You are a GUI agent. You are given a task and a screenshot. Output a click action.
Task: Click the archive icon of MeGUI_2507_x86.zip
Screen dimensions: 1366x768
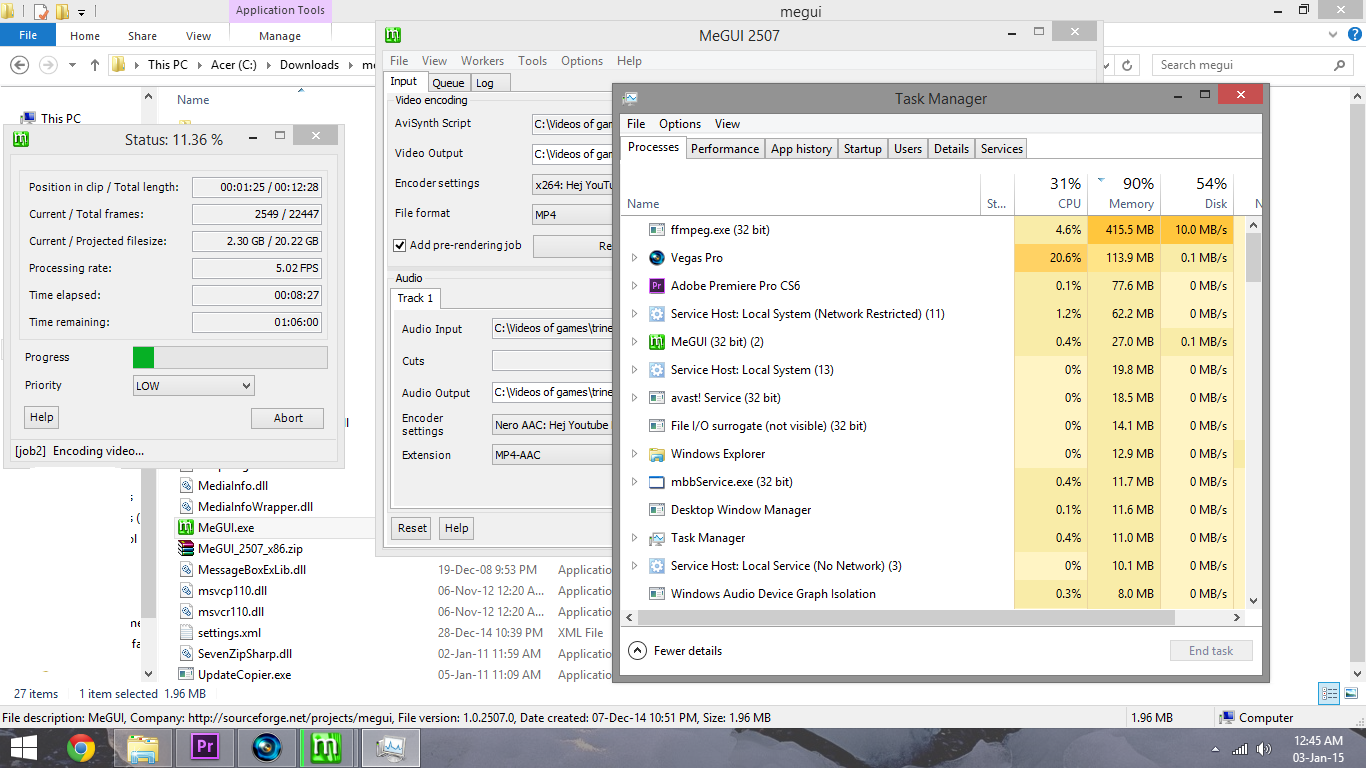click(186, 548)
